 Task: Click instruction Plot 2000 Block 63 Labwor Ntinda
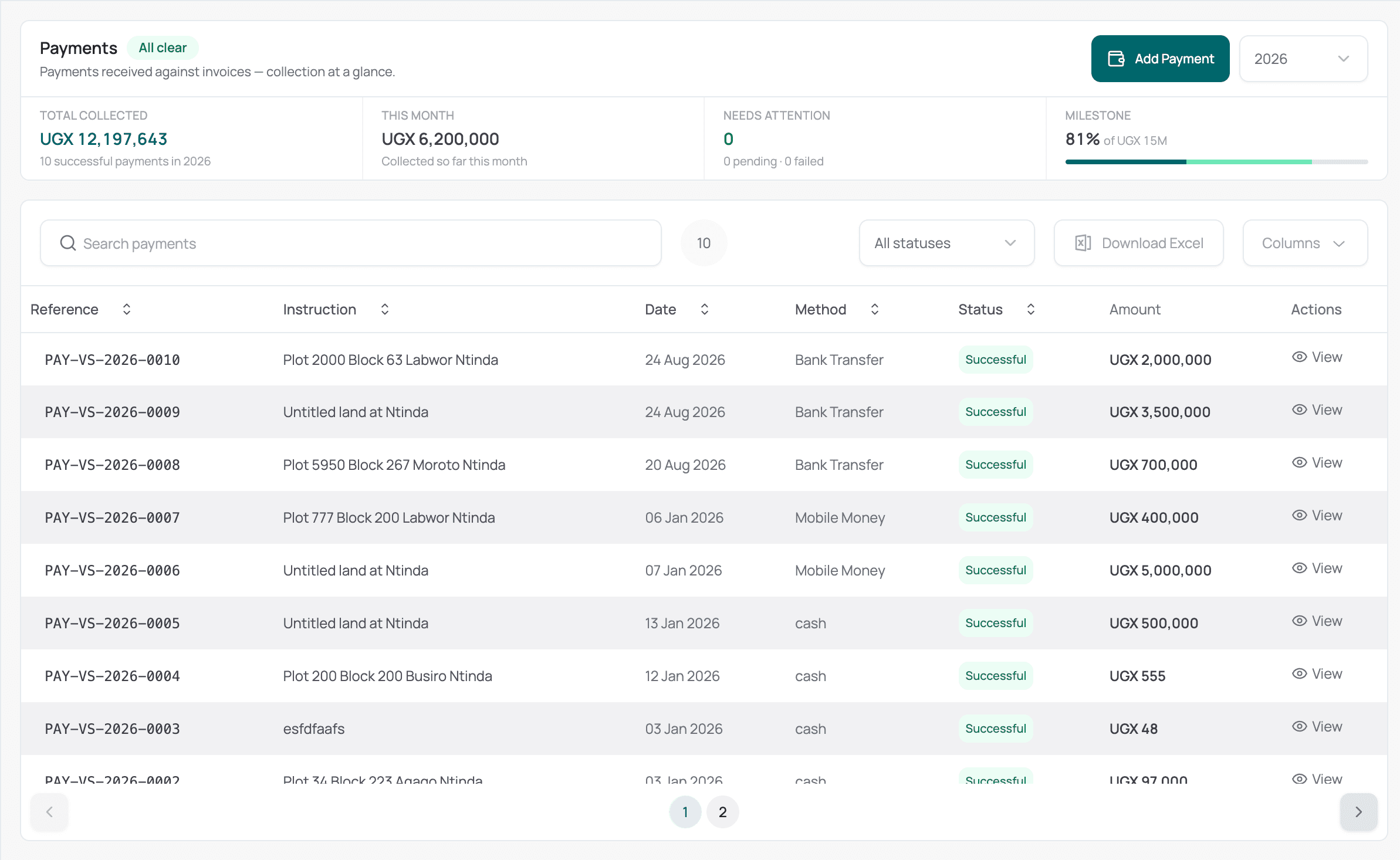390,360
